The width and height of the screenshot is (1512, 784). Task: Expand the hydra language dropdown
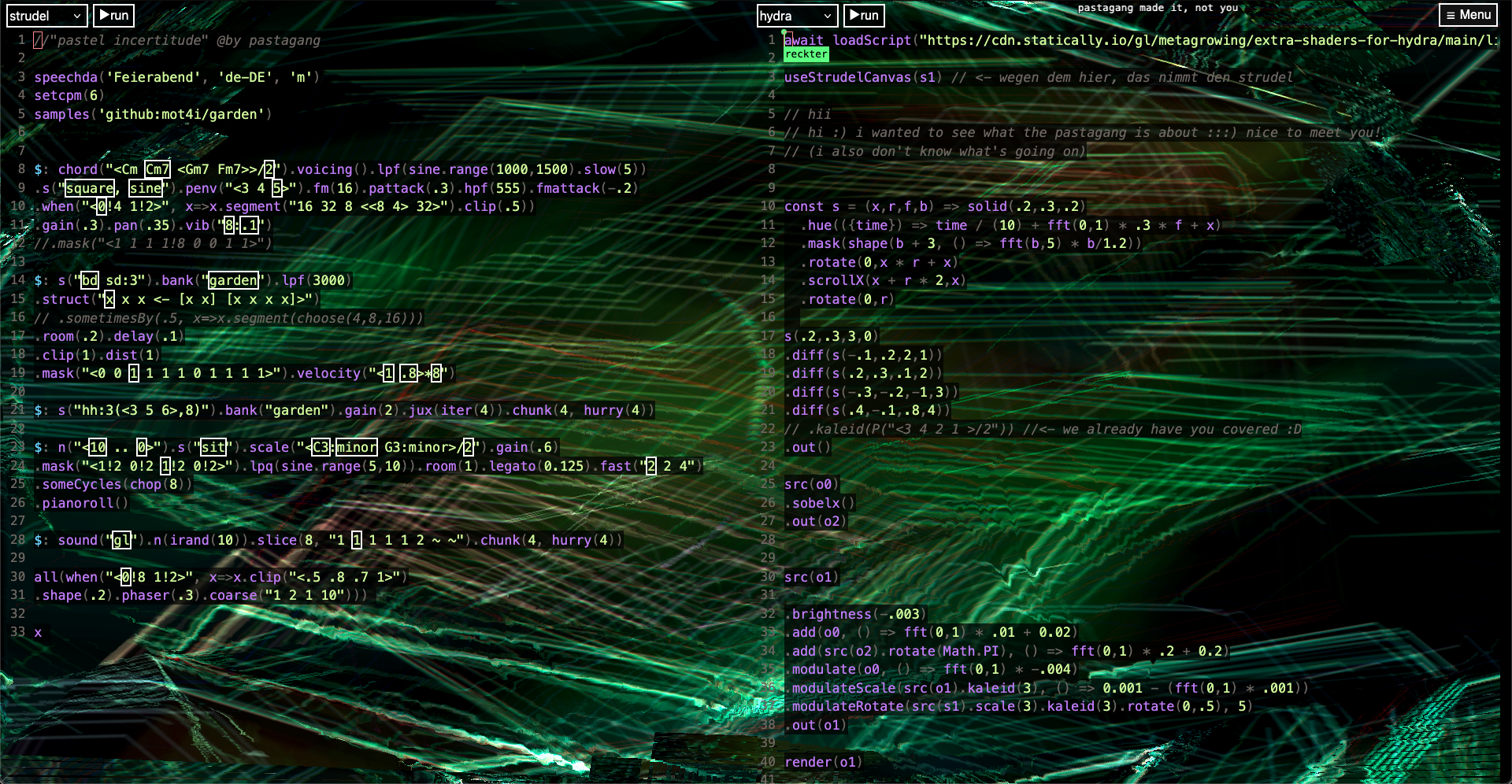coord(795,16)
